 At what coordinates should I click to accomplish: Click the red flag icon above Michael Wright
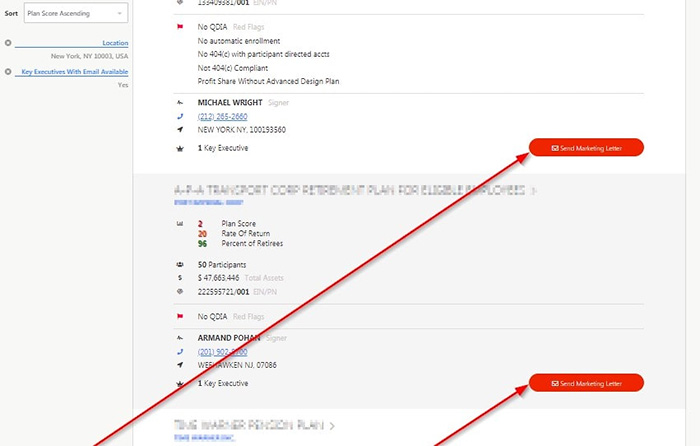180,29
